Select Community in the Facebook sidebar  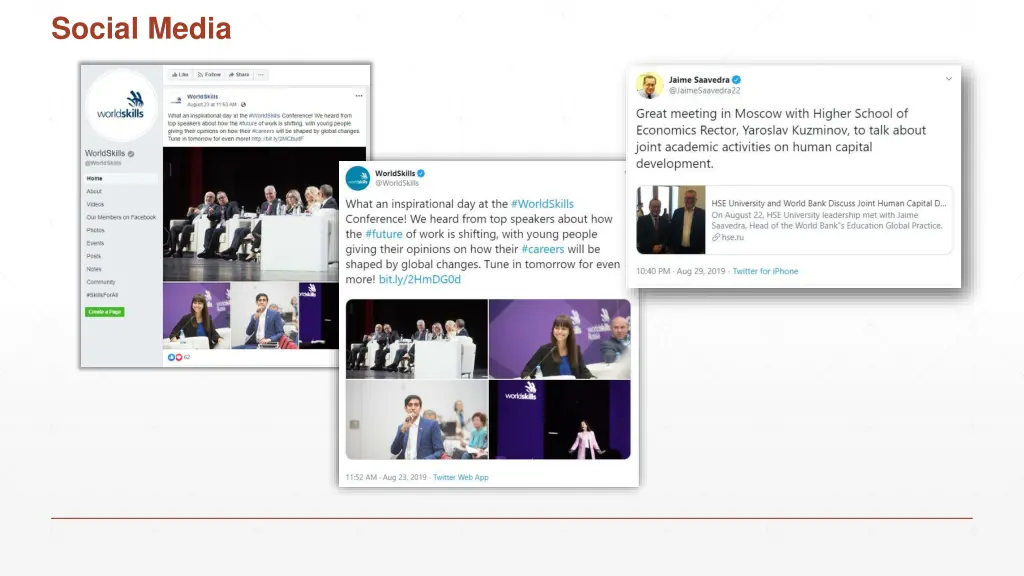point(101,282)
